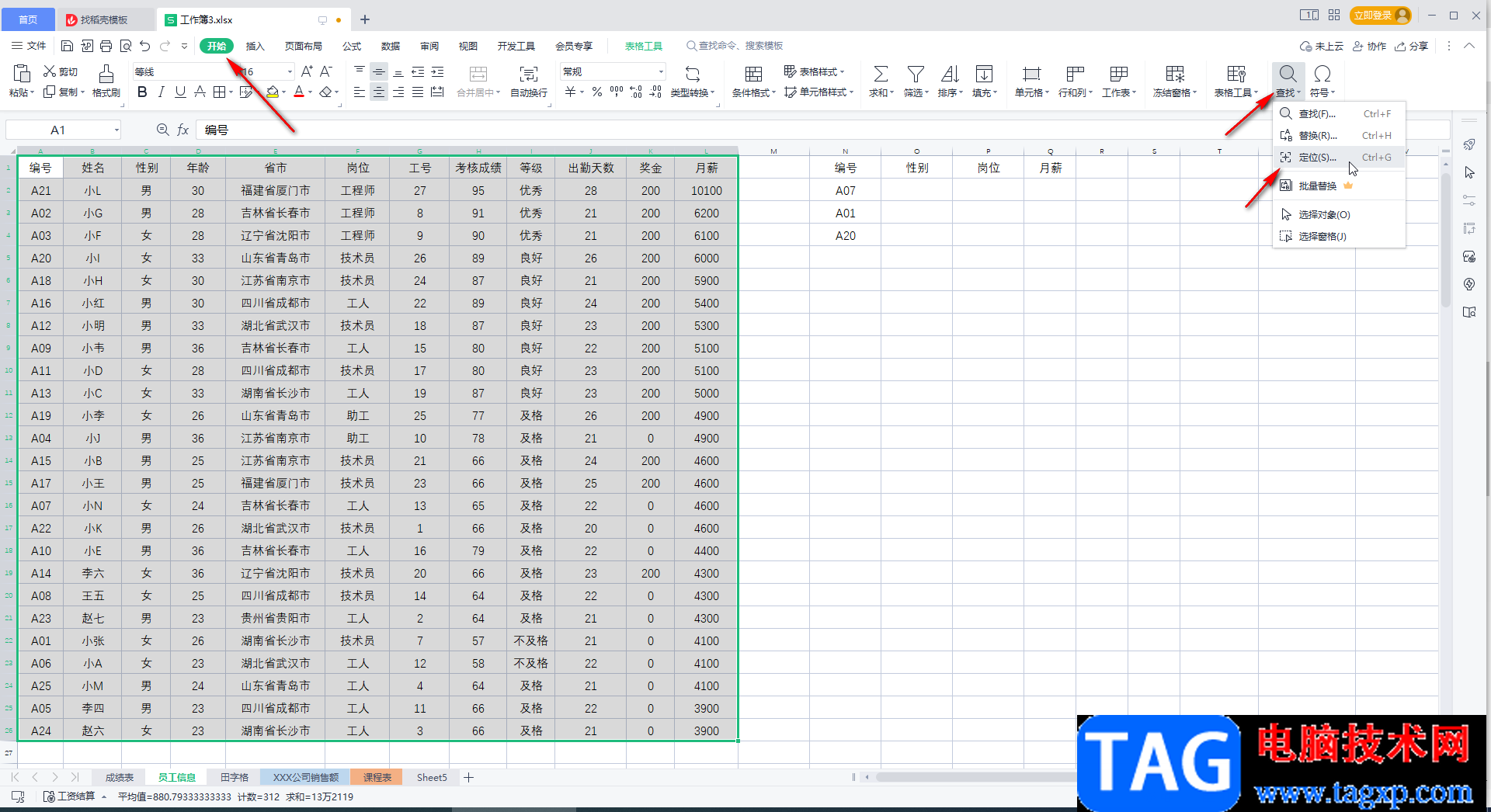
Task: Click the Collaborate (协作) button
Action: tap(1370, 46)
